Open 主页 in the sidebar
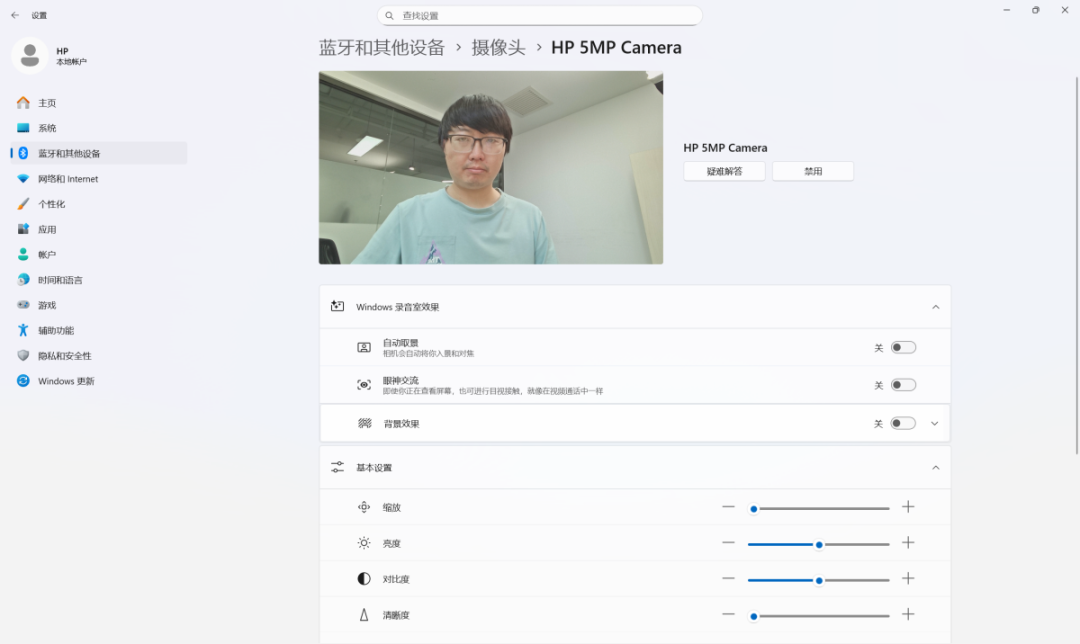1080x644 pixels. tap(98, 103)
